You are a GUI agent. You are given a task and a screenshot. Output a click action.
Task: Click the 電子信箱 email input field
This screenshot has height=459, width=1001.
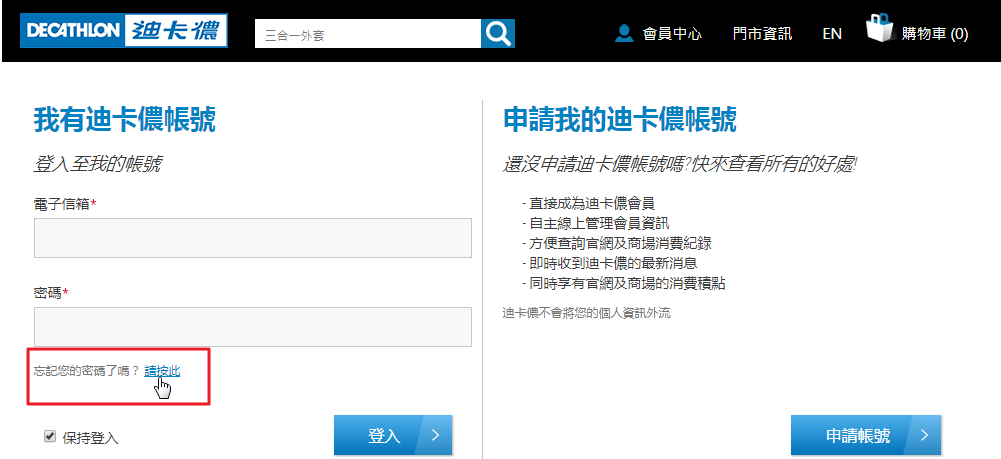253,238
